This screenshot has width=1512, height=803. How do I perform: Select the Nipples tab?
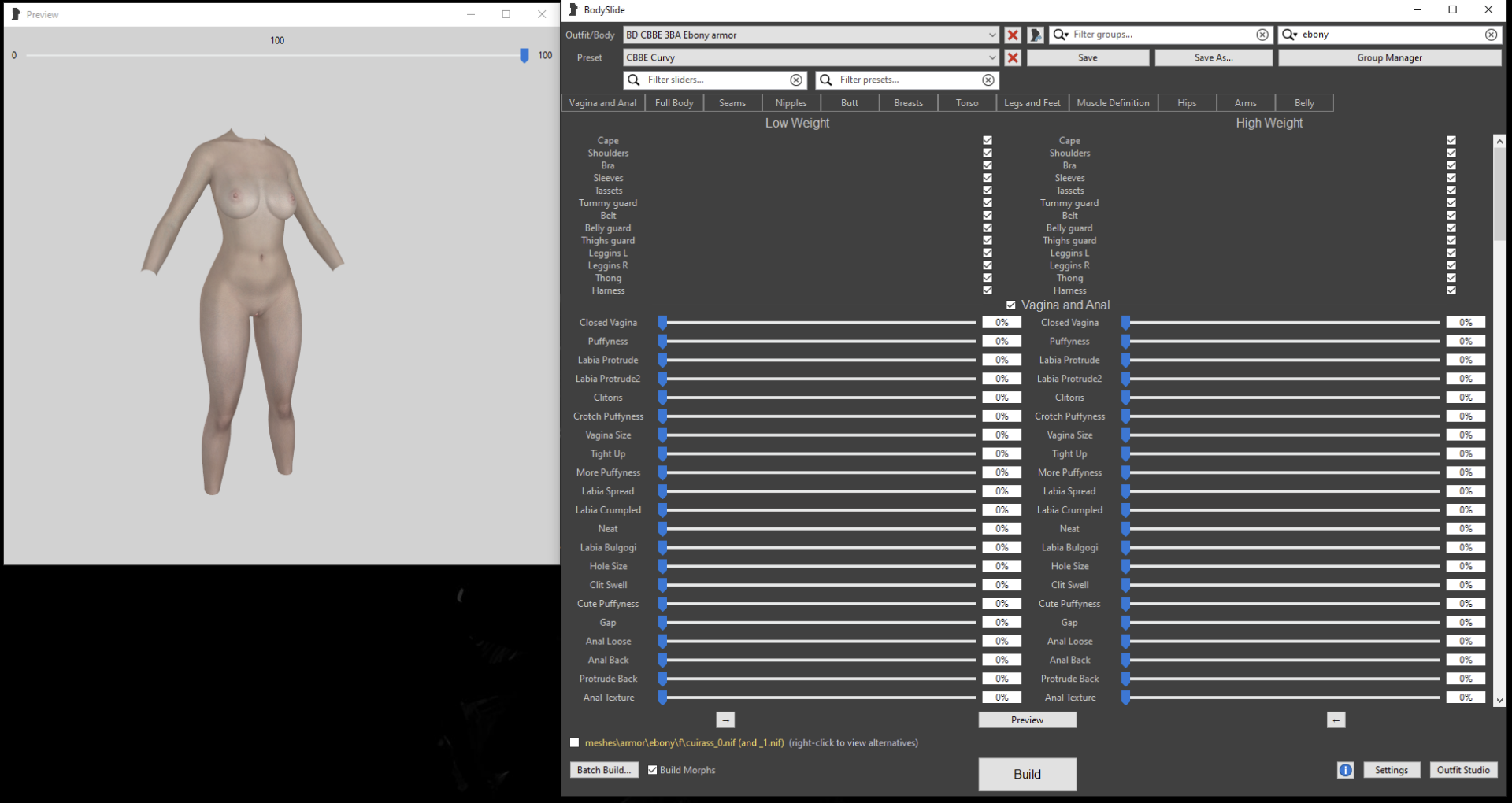point(791,103)
